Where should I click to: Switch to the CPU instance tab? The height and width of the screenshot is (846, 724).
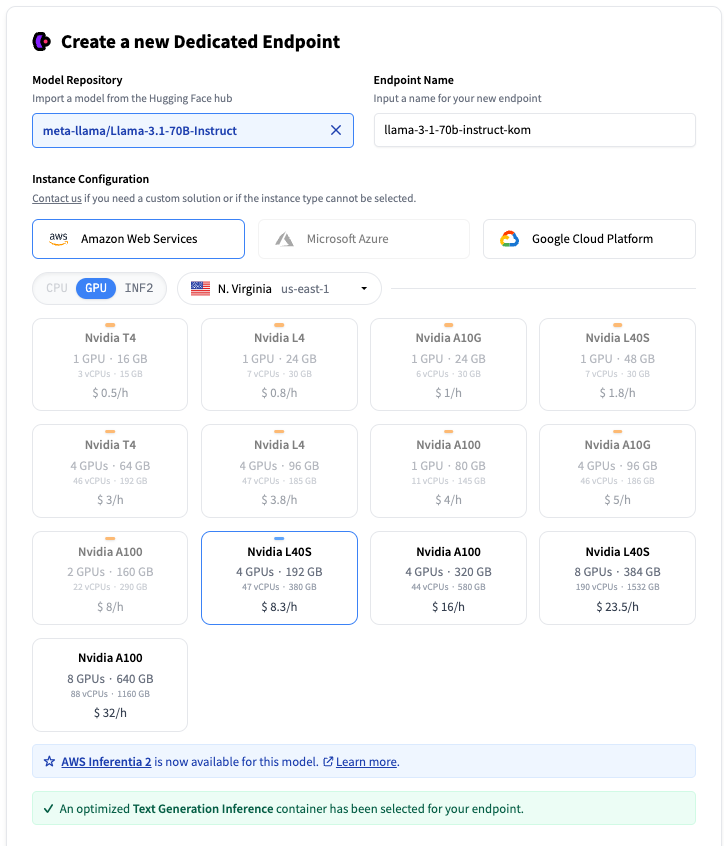click(57, 288)
